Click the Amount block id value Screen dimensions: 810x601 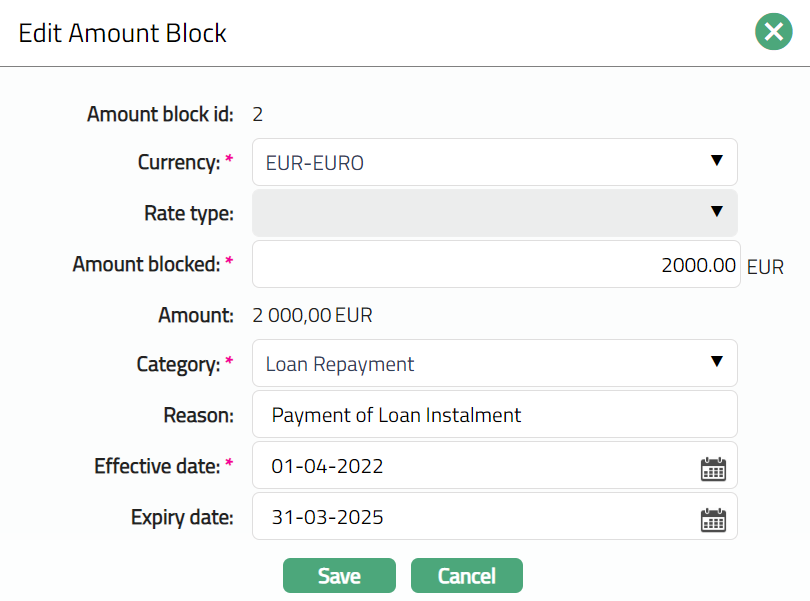point(258,114)
